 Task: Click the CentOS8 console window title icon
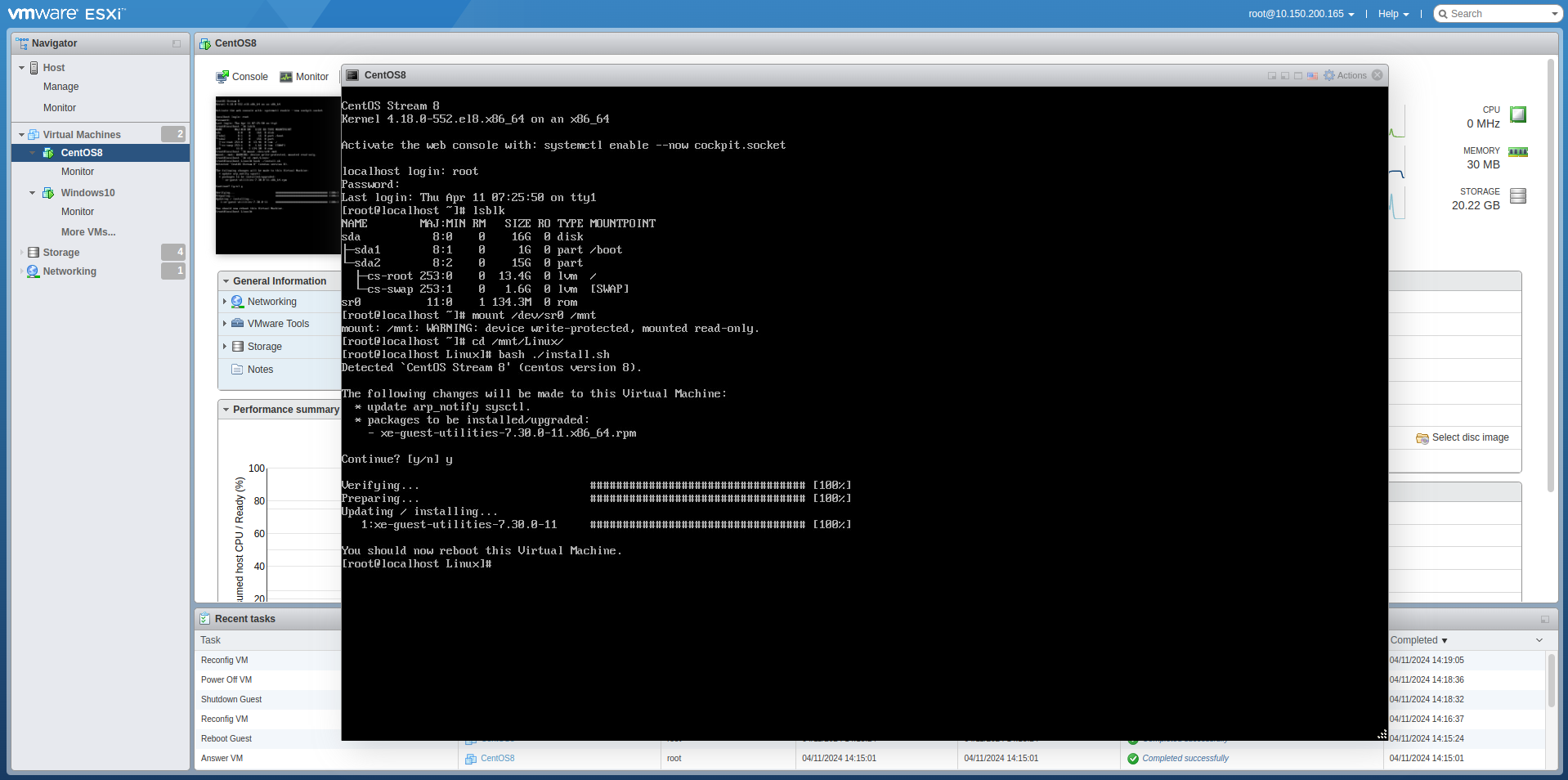click(353, 75)
